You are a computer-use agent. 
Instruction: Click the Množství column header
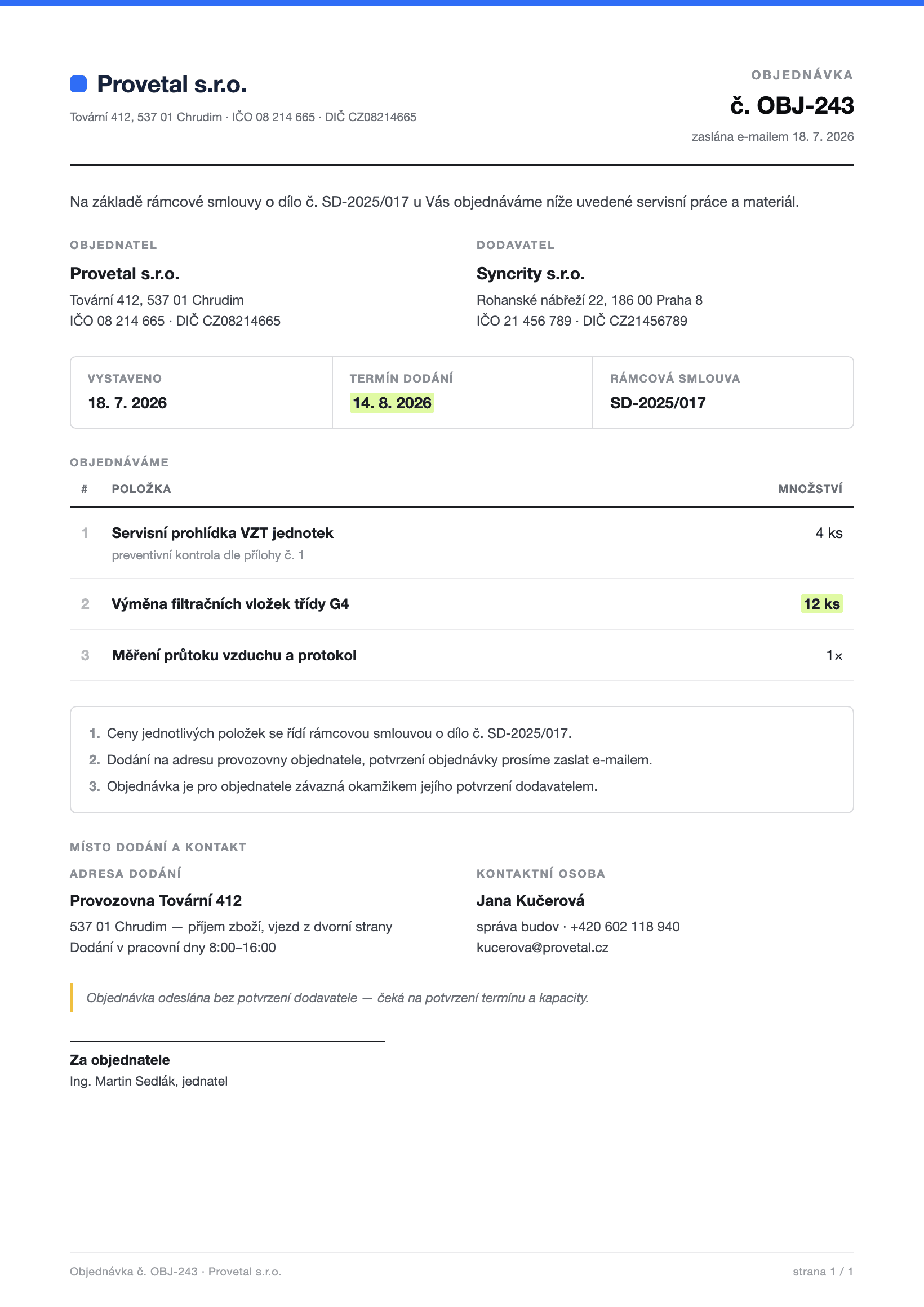point(810,488)
